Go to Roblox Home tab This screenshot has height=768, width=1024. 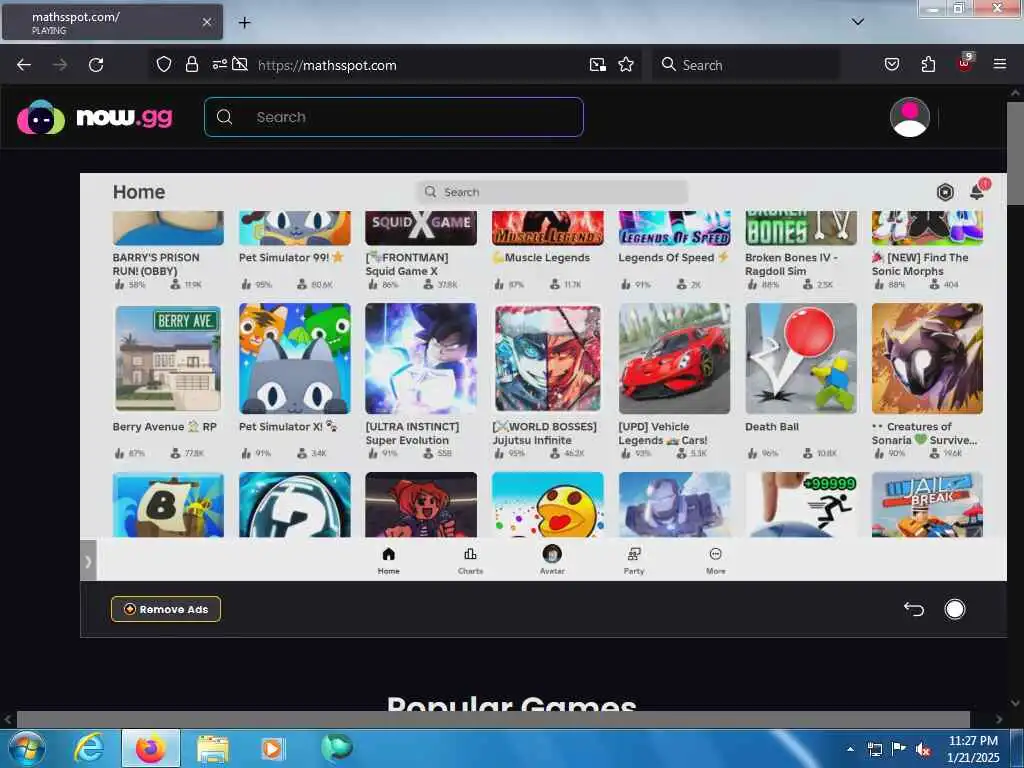(389, 561)
